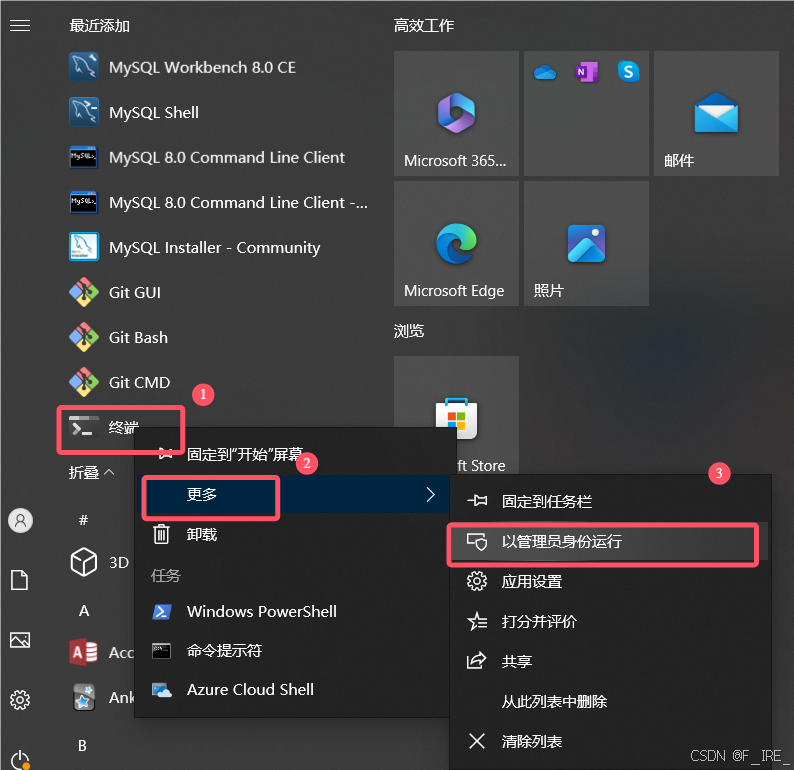Open MySQL 8.0 Command Line Client icon
This screenshot has width=794, height=770.
84,157
